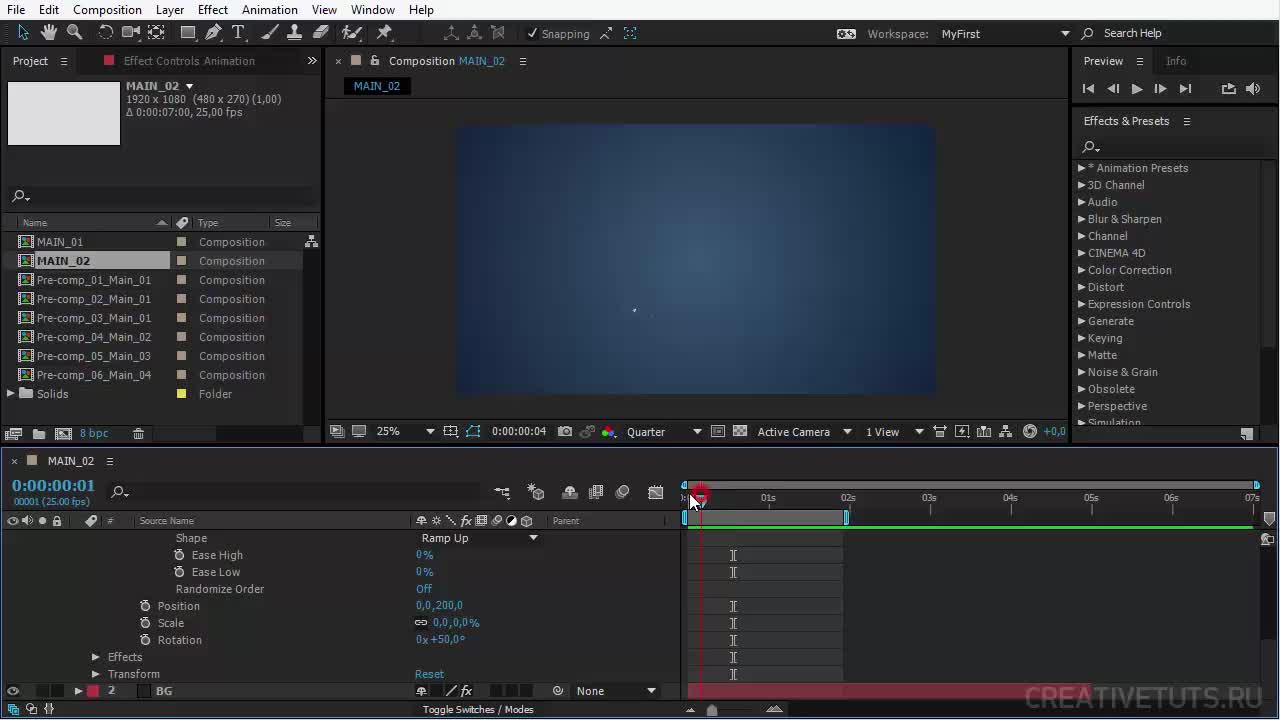Click the Draft 3D cube icon in timeline
1280x720 pixels.
536,492
